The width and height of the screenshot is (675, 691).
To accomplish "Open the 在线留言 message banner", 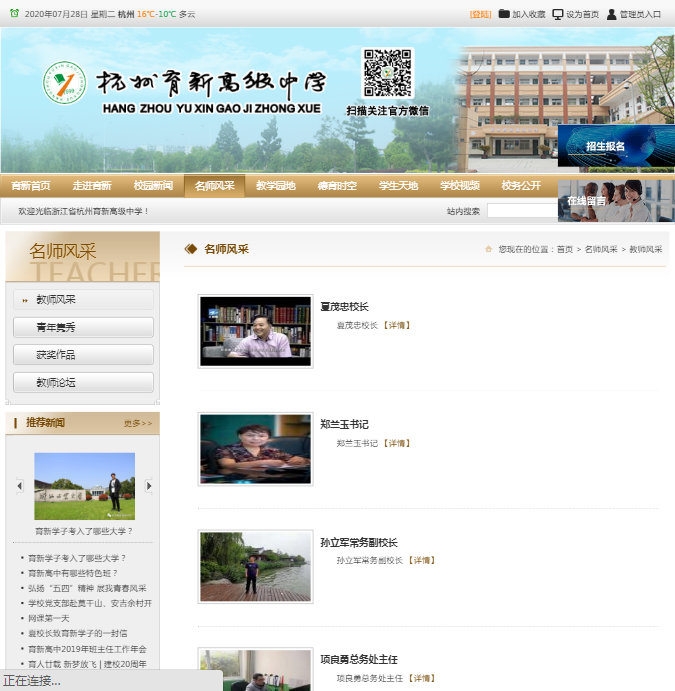I will coord(616,201).
